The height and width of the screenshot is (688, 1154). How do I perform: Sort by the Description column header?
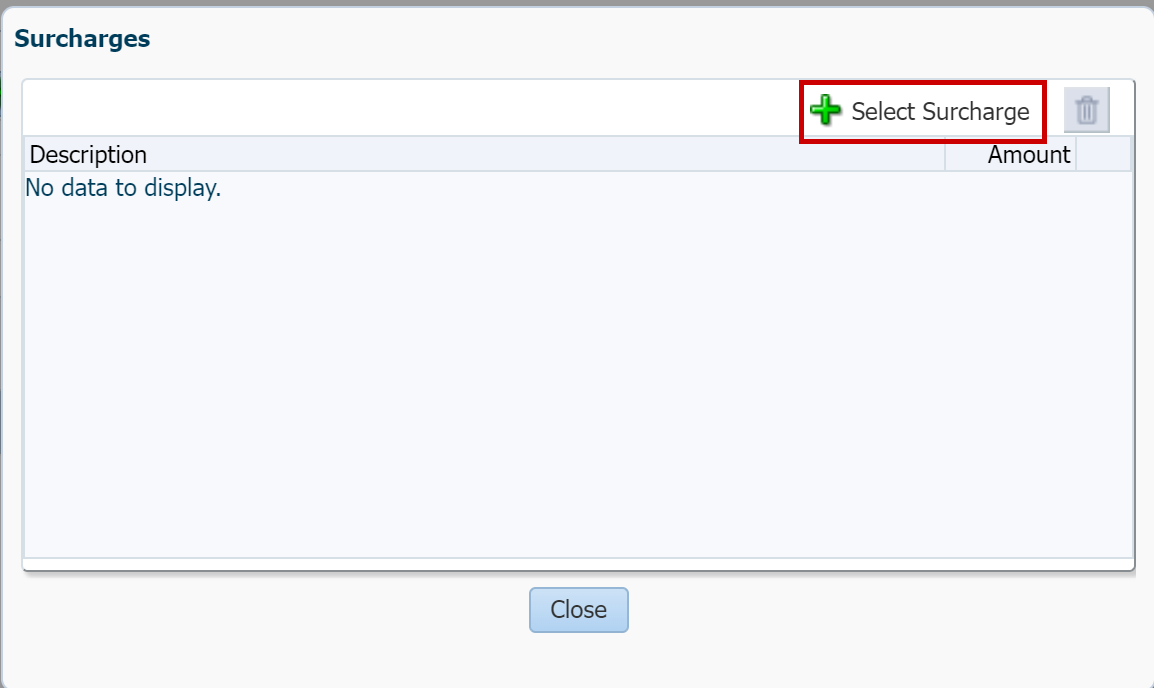pyautogui.click(x=484, y=155)
